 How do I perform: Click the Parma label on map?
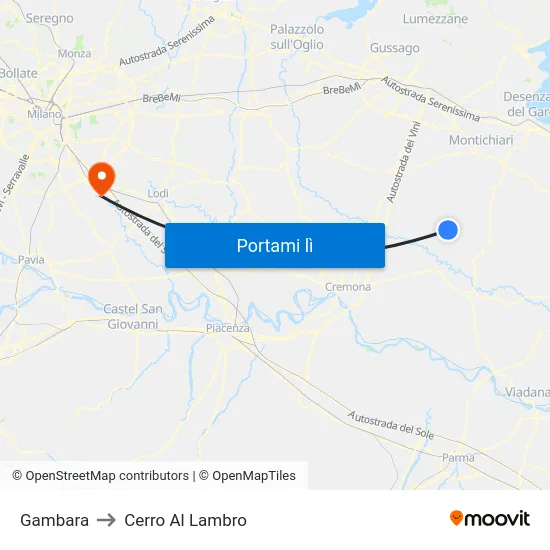pos(458,457)
